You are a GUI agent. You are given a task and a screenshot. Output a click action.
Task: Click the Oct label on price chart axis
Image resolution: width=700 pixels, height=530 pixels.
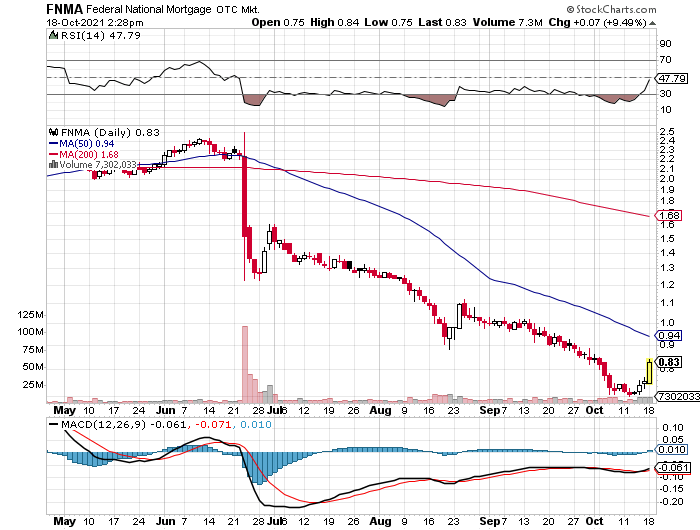point(594,410)
